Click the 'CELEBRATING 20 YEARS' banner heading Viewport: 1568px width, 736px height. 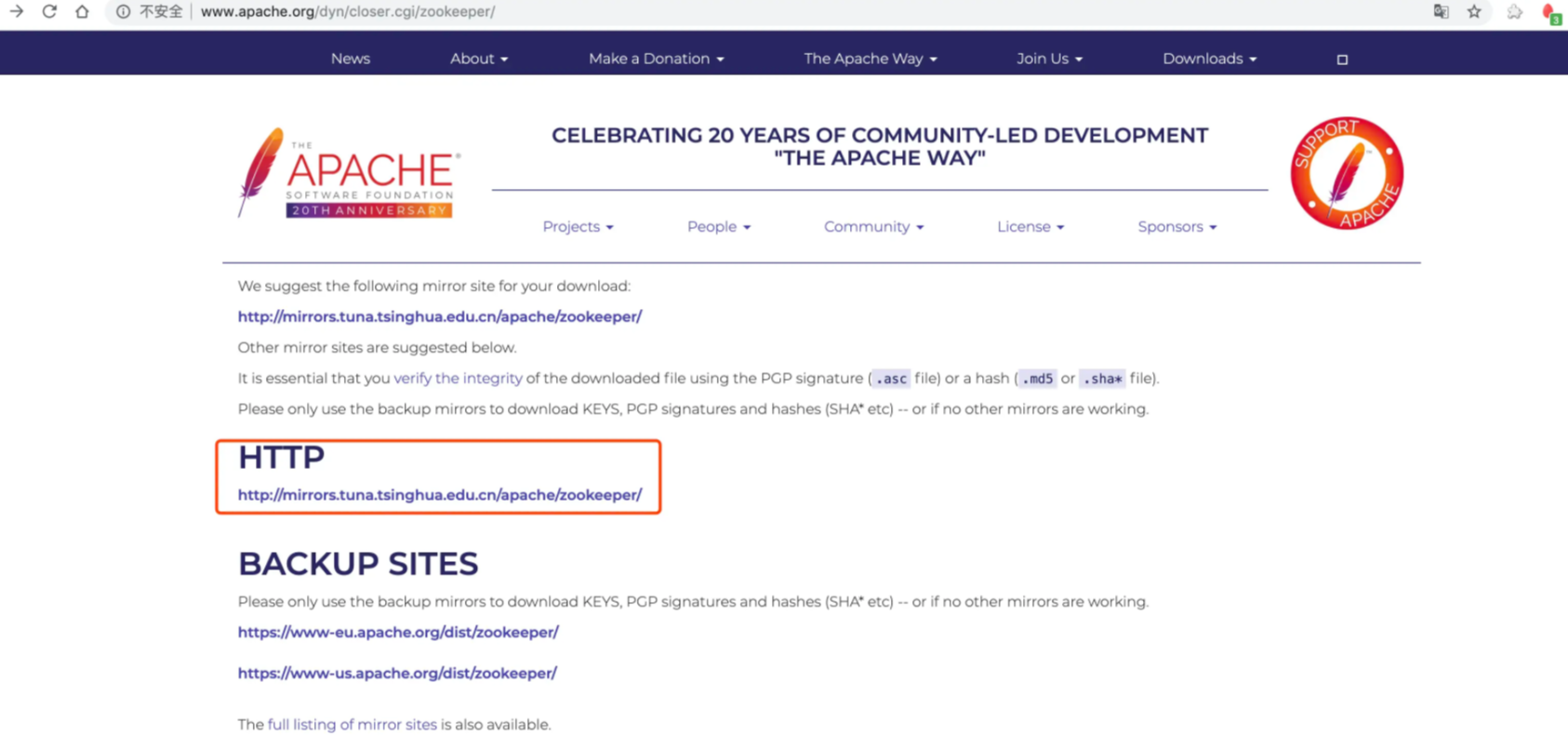pos(880,147)
